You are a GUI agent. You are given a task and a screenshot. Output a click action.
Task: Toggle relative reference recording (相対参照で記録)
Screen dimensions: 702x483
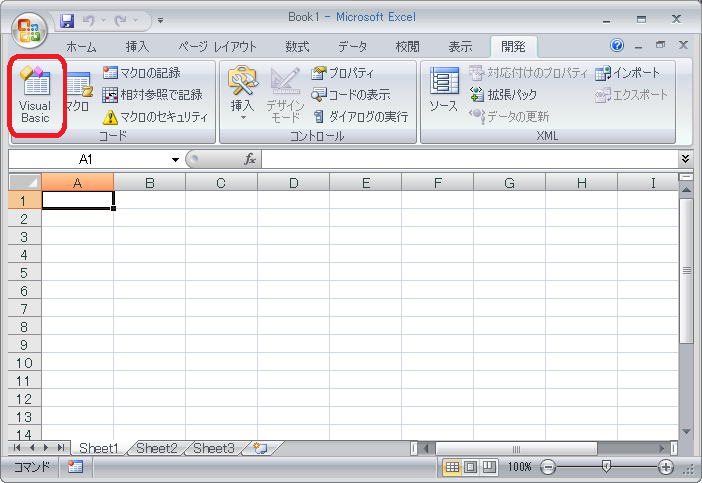pyautogui.click(x=152, y=94)
